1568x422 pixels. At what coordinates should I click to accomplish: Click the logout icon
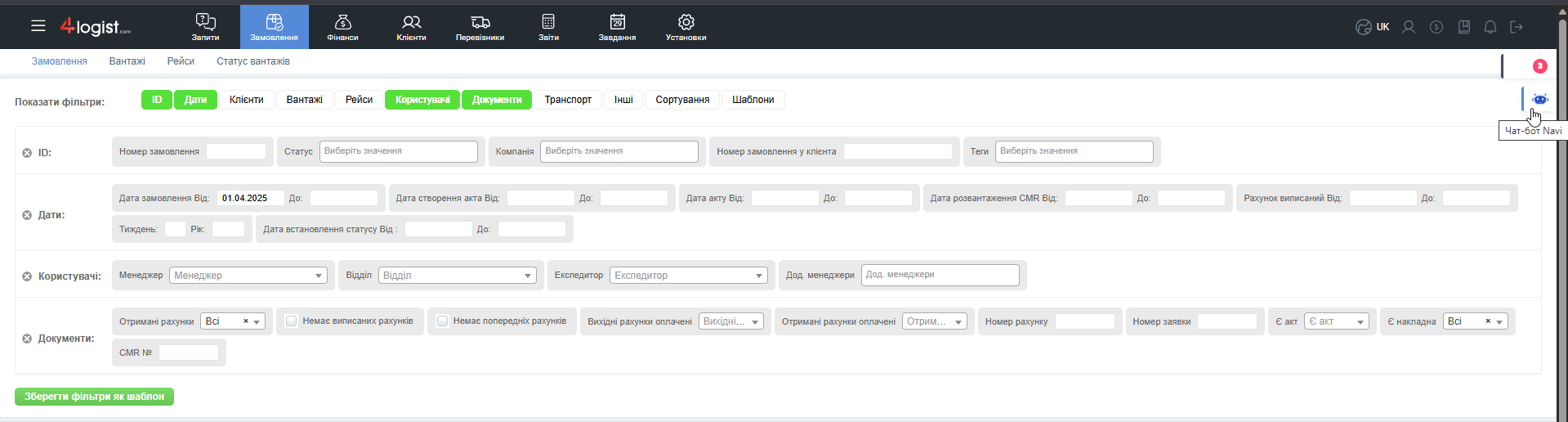coord(1517,27)
